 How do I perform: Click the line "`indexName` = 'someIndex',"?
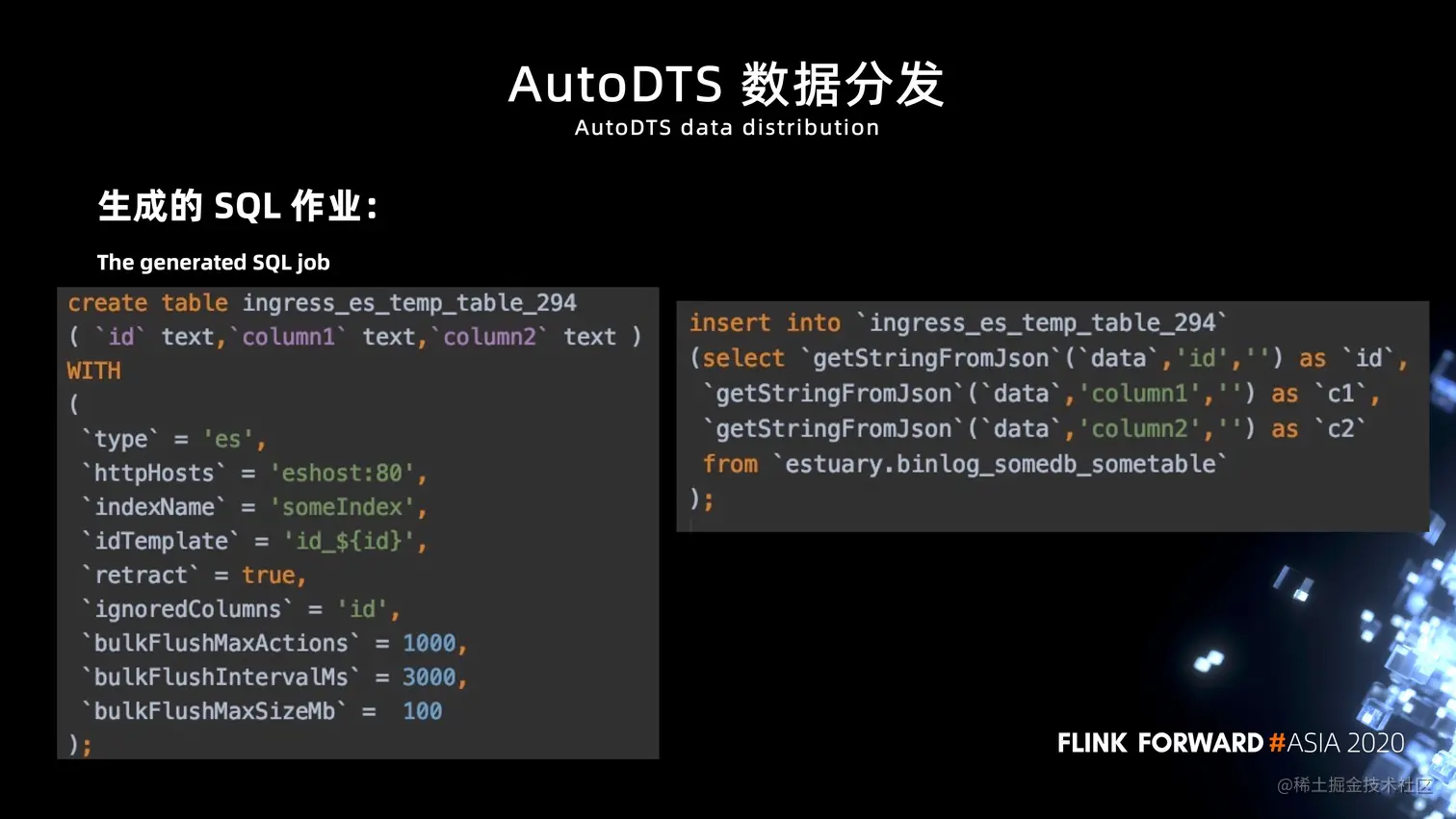click(255, 507)
